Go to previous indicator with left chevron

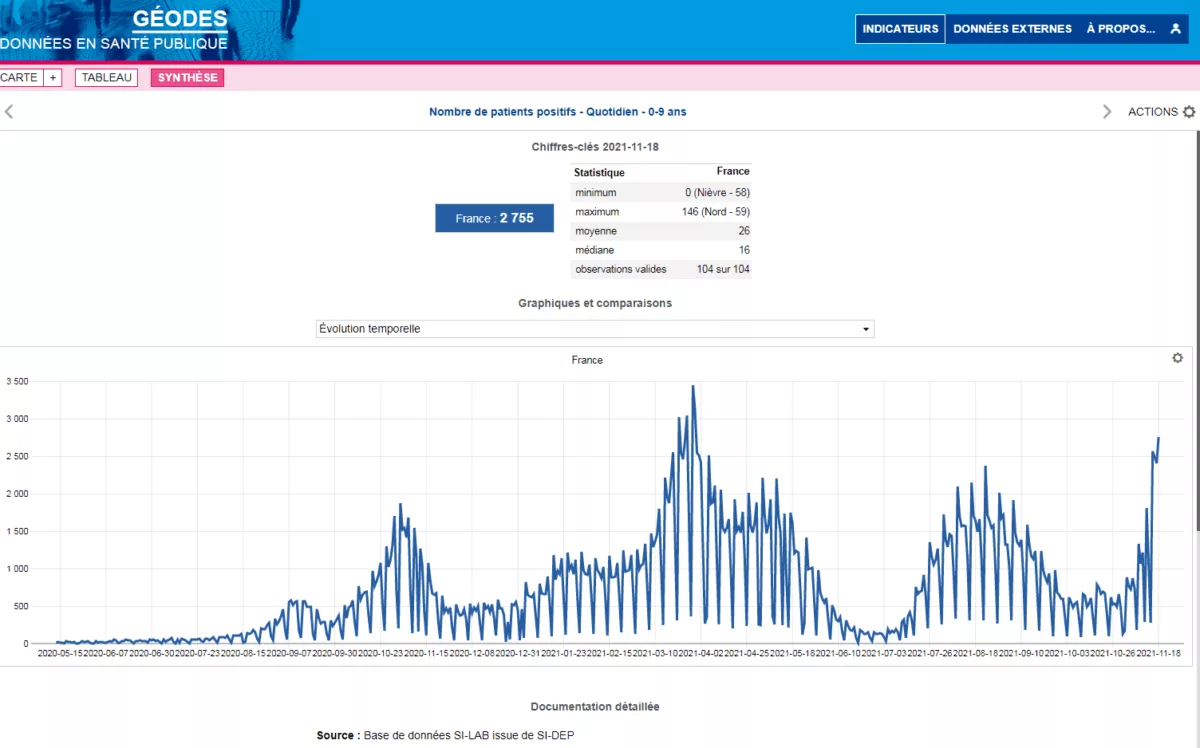[x=9, y=112]
